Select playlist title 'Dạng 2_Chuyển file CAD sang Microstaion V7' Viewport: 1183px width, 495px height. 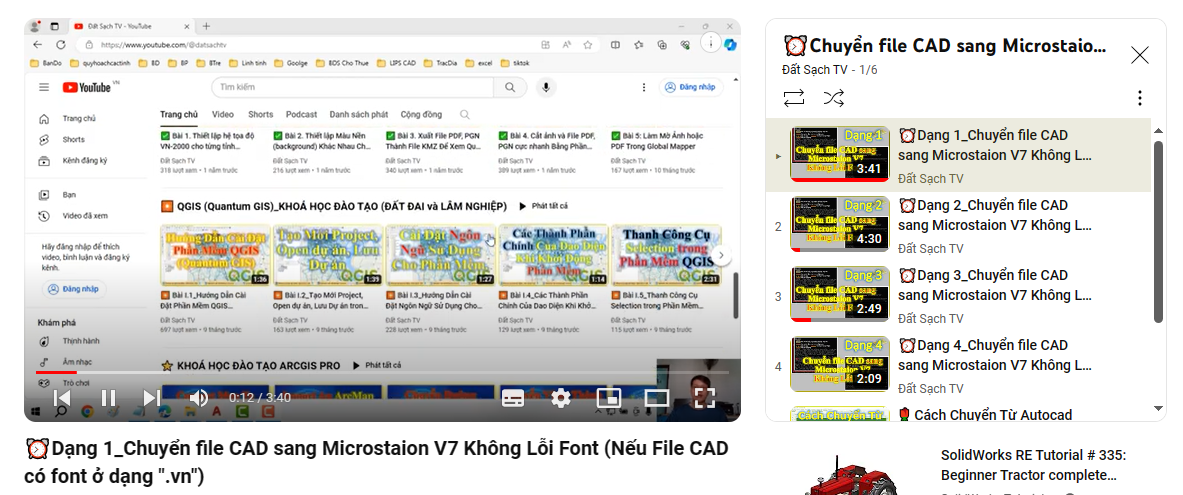point(995,215)
